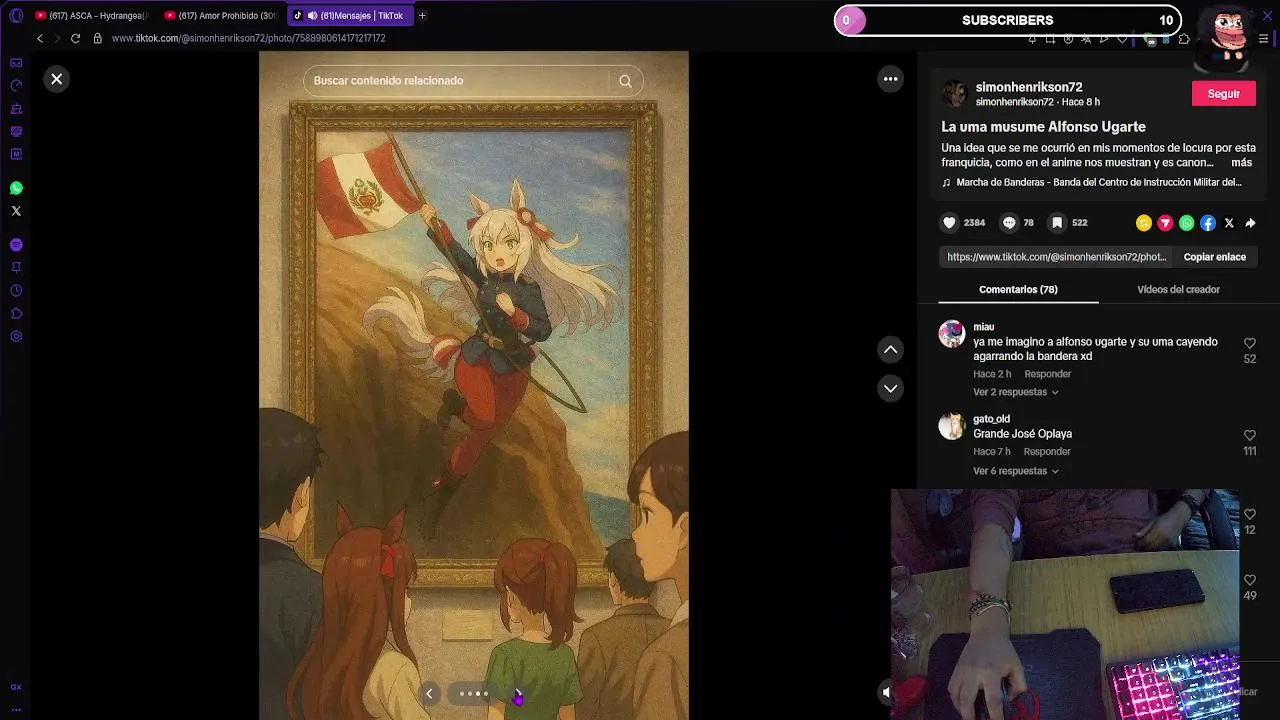The image size is (1280, 720).
Task: Like the post with heart icon
Action: point(950,223)
